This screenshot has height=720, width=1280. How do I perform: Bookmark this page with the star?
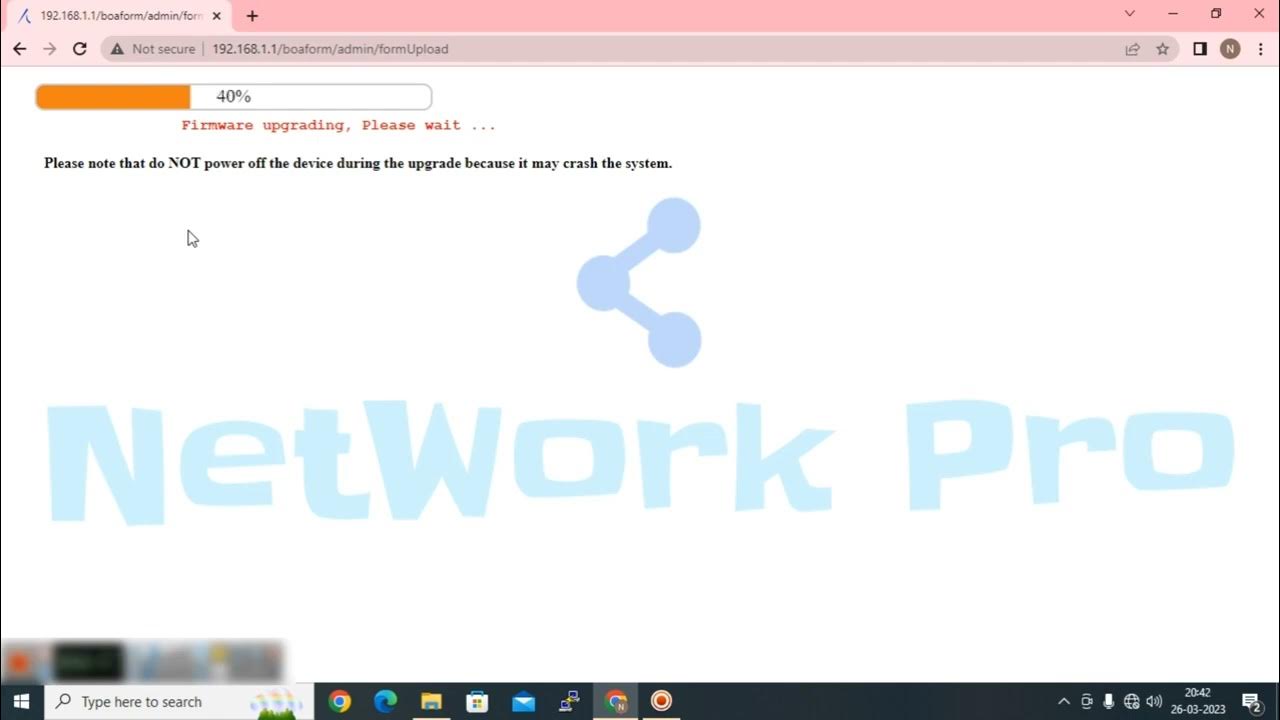pos(1162,49)
